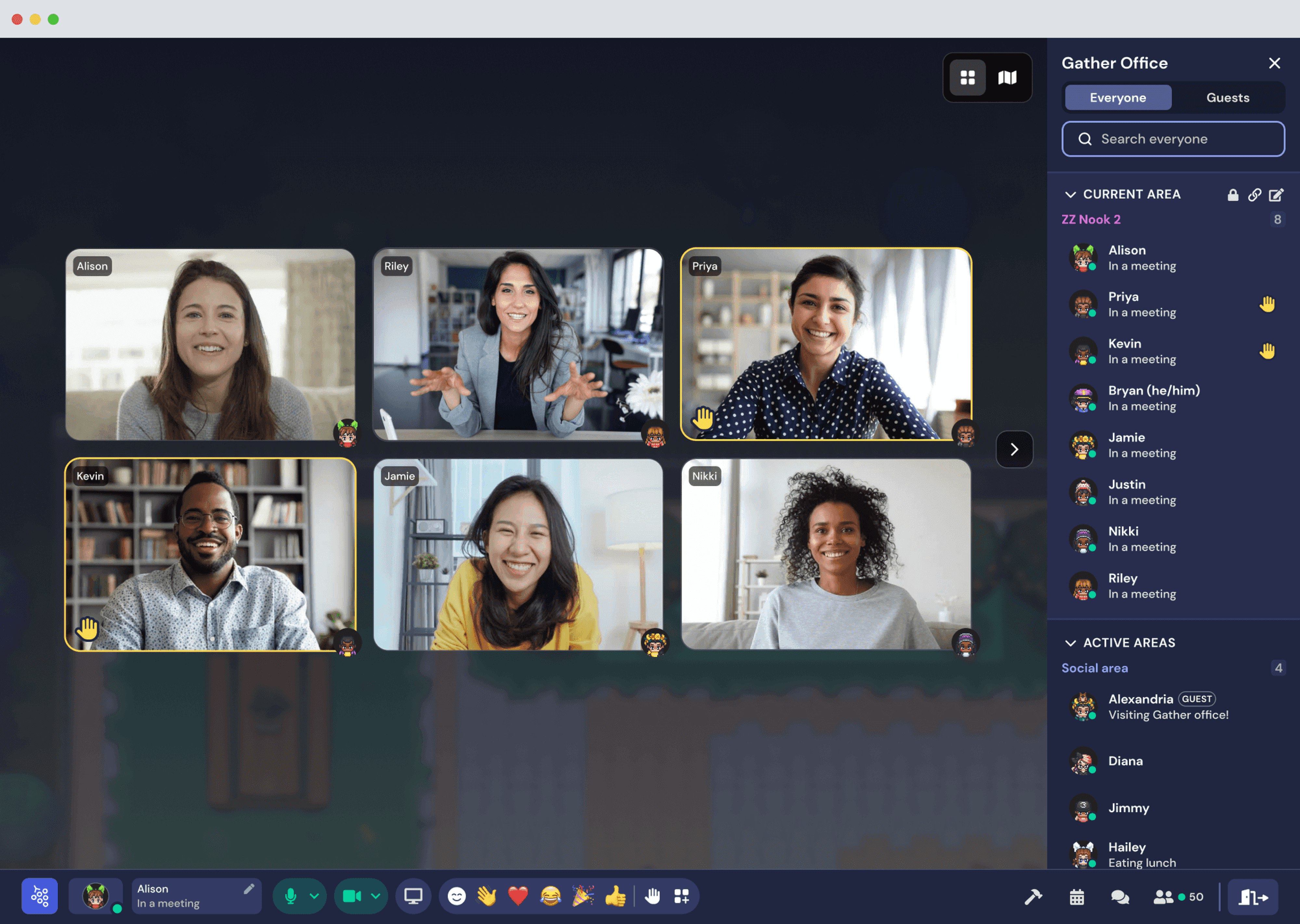Switch to the Guests tab

click(x=1228, y=98)
